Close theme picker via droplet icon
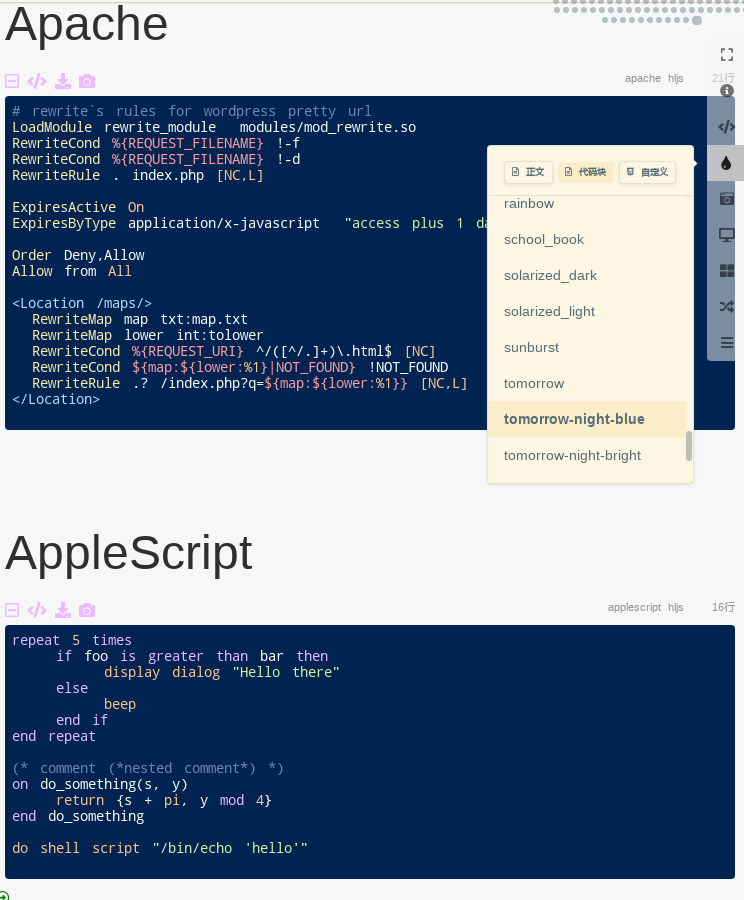 pyautogui.click(x=726, y=163)
